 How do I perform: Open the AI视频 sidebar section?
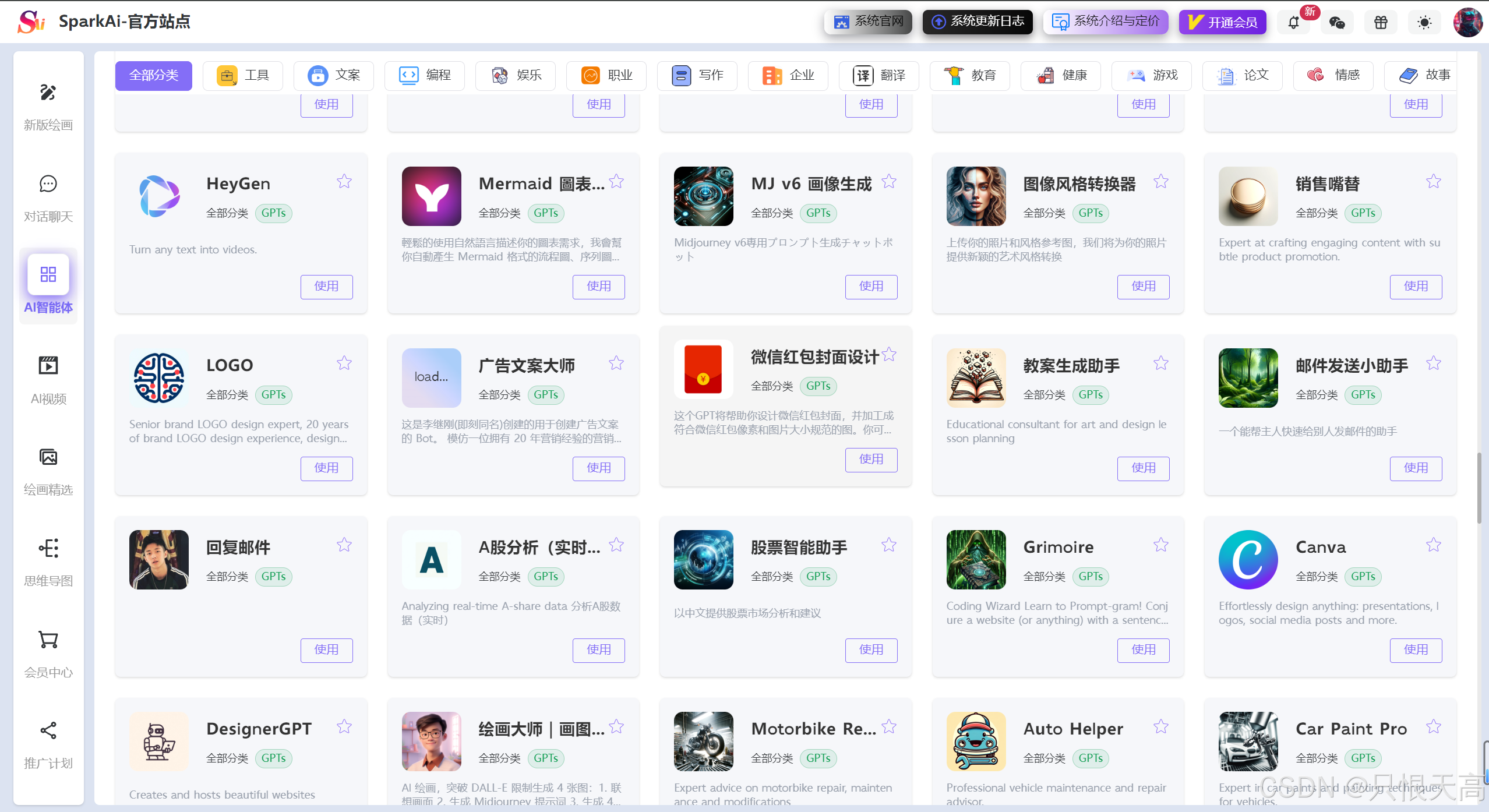tap(48, 382)
